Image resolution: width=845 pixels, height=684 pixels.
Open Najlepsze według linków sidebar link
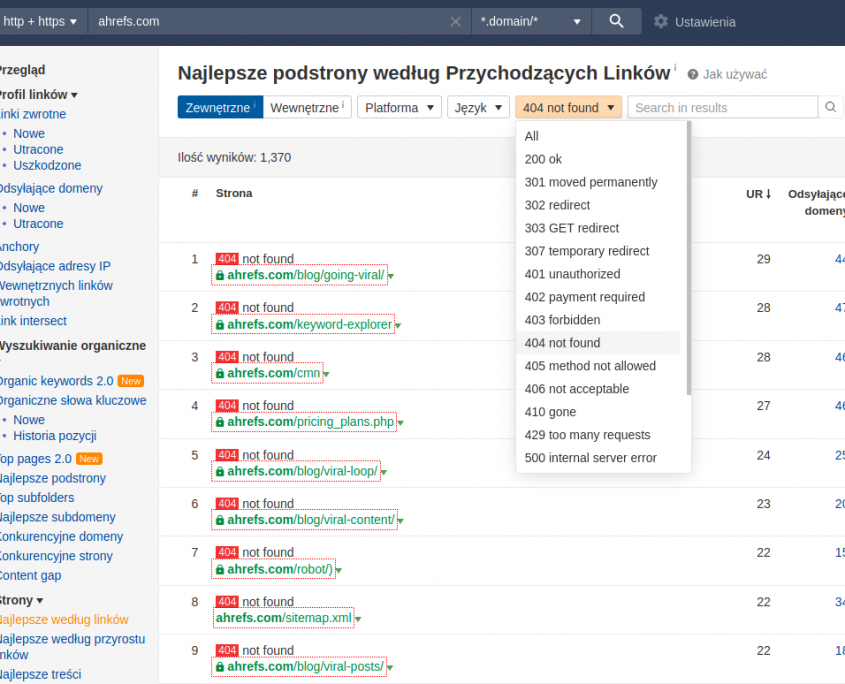pyautogui.click(x=64, y=620)
